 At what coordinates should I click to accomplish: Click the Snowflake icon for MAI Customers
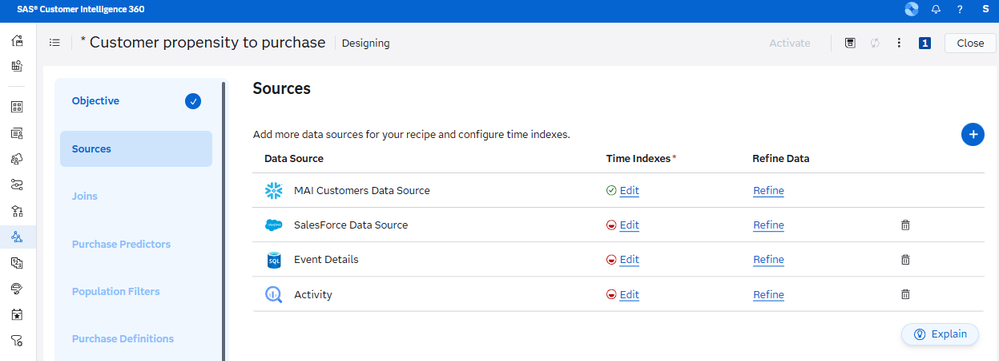(x=273, y=190)
